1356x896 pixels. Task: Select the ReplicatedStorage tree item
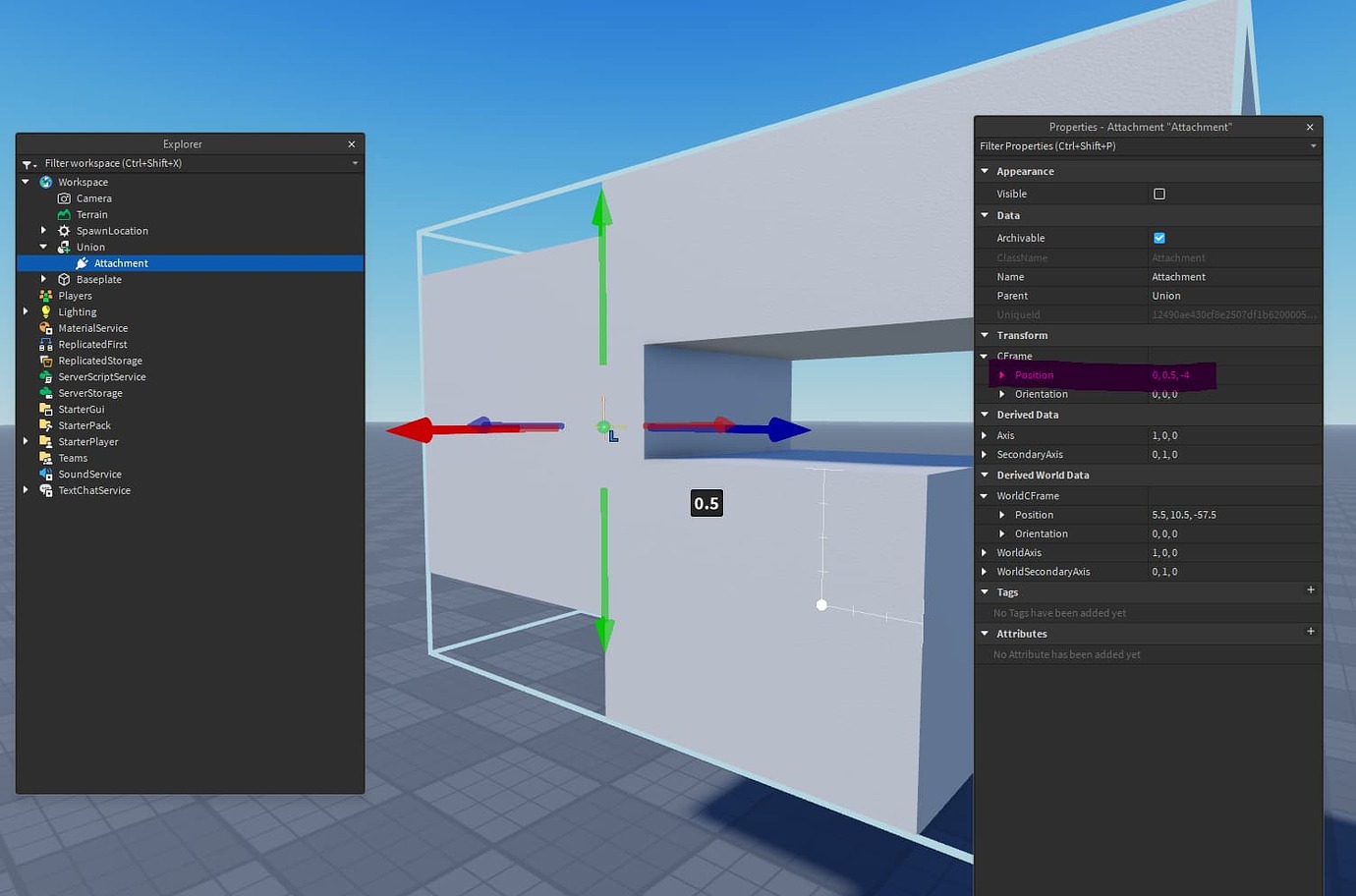[x=100, y=361]
